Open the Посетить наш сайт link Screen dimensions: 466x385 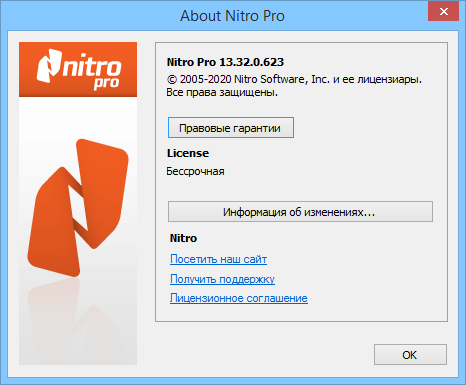pos(218,259)
